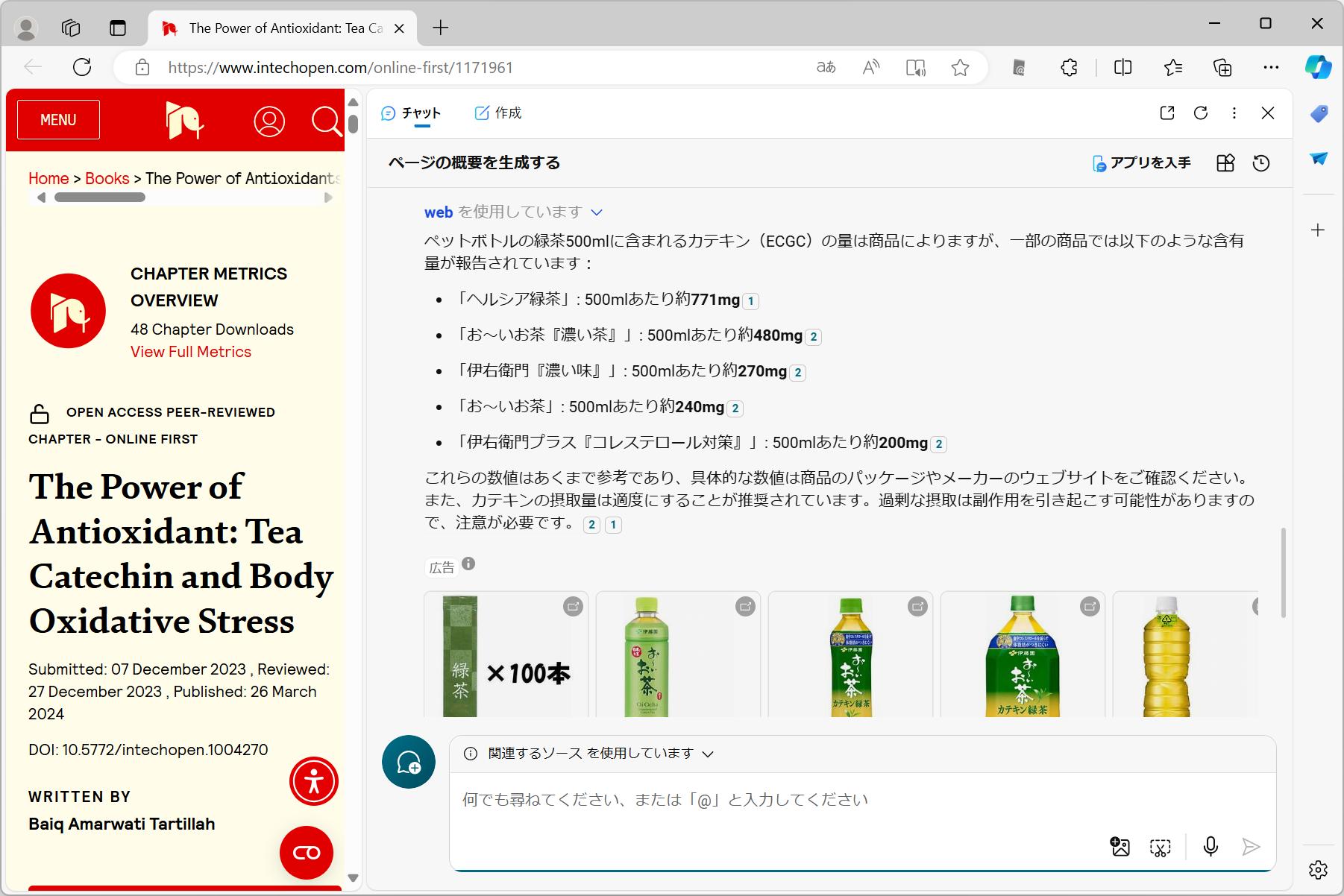Open Edge Settings and more menu
This screenshot has height=896, width=1344.
(x=1271, y=68)
